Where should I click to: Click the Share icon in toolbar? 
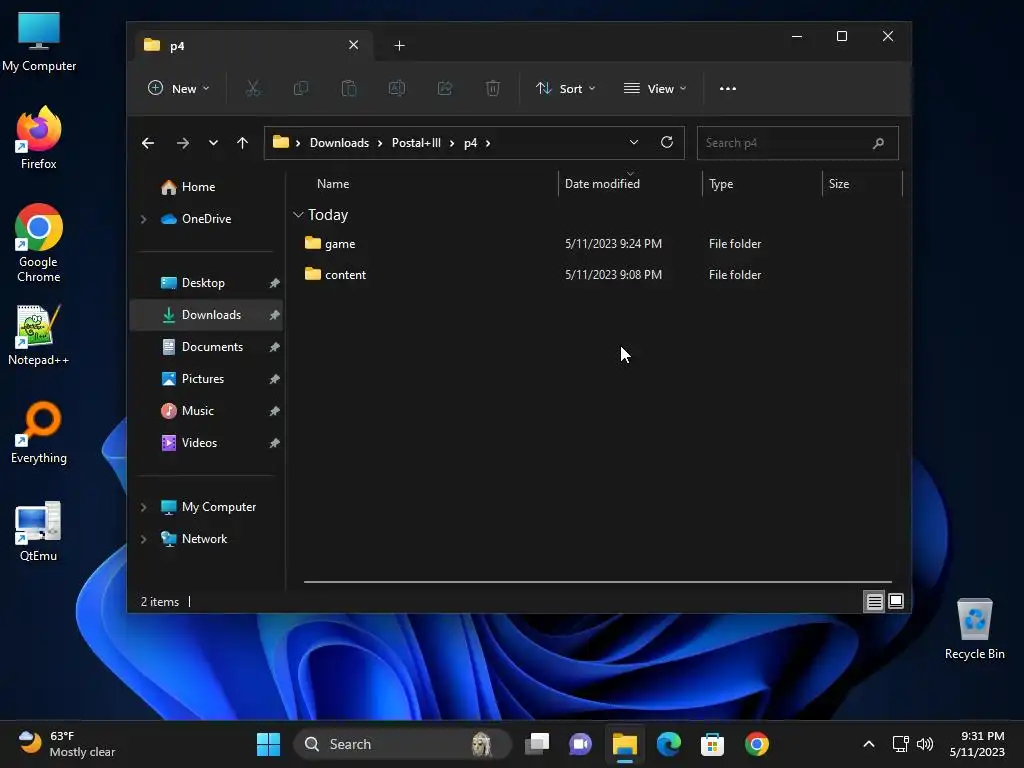click(x=445, y=88)
